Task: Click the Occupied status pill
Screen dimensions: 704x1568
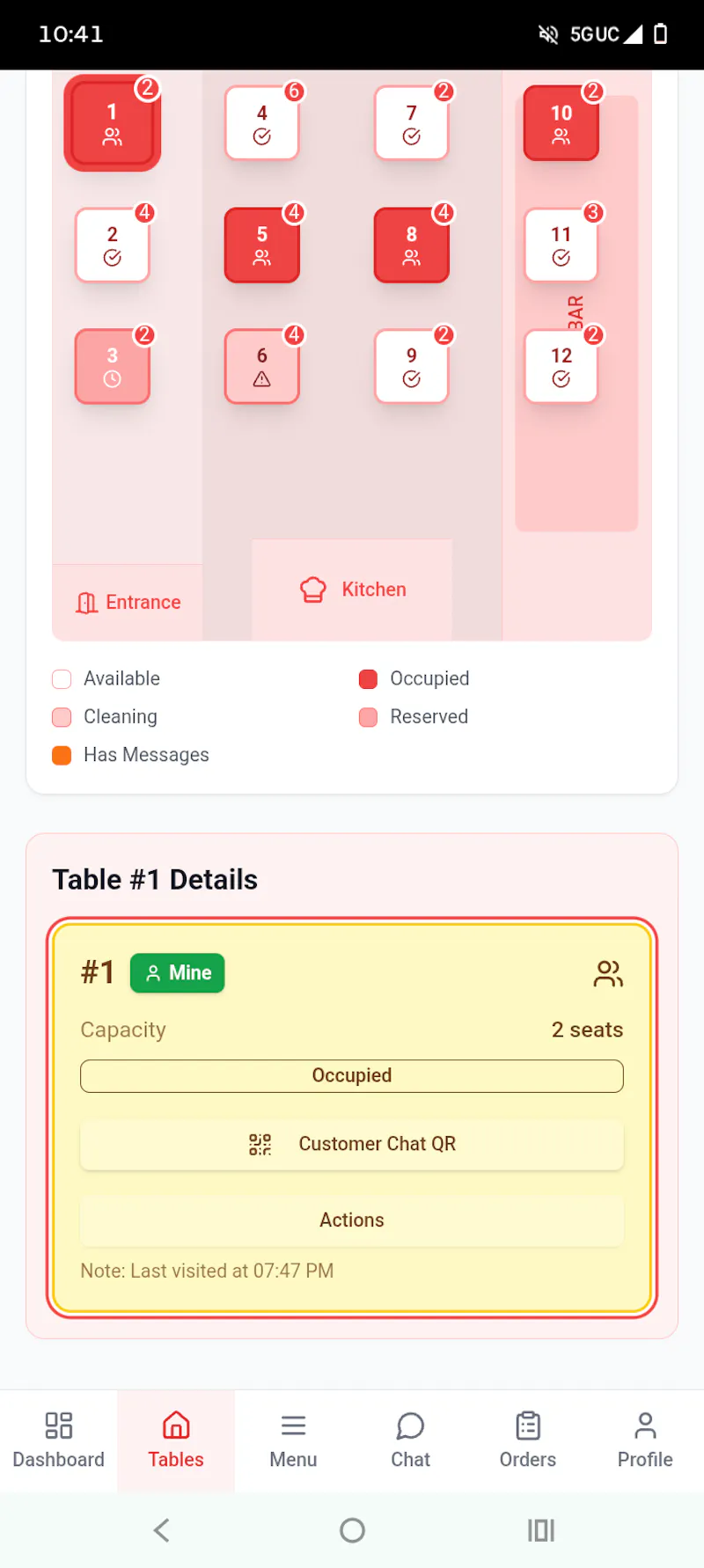Action: coord(352,1076)
